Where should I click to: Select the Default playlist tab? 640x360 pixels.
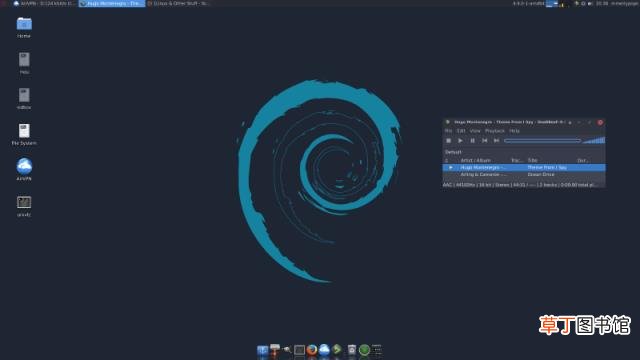click(453, 152)
